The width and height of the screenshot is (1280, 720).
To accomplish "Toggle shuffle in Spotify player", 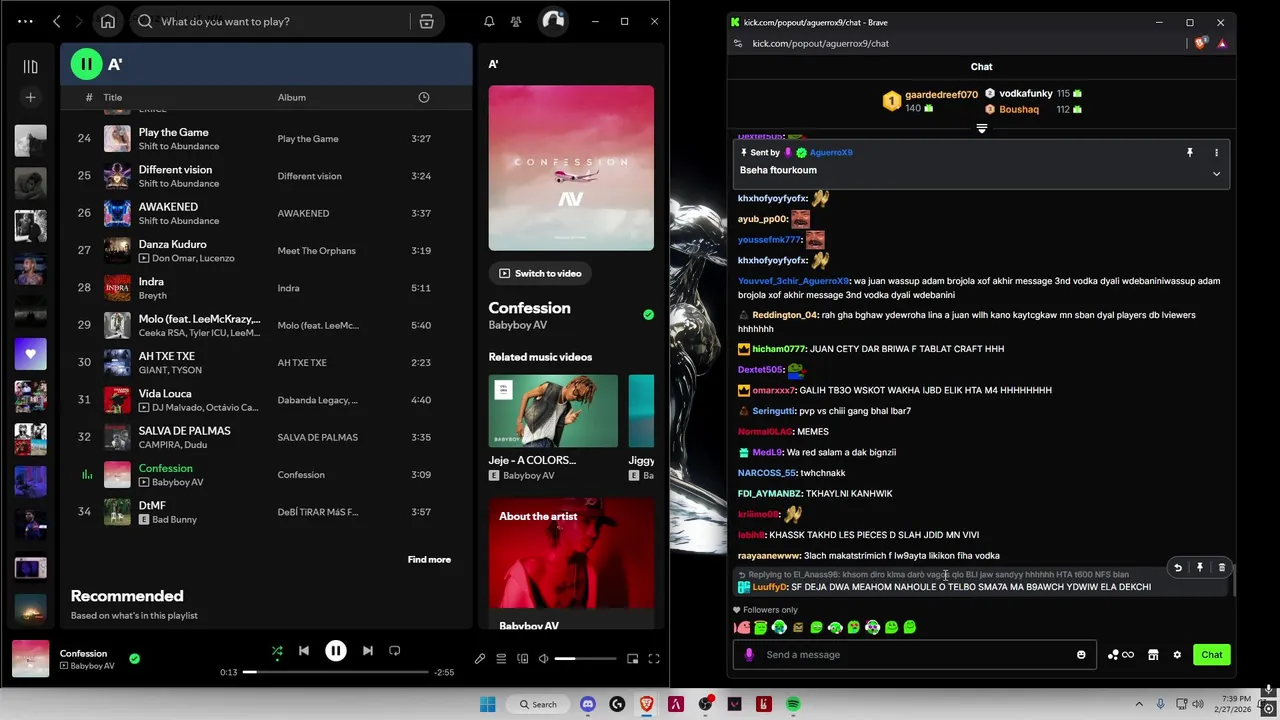I will coord(277,651).
